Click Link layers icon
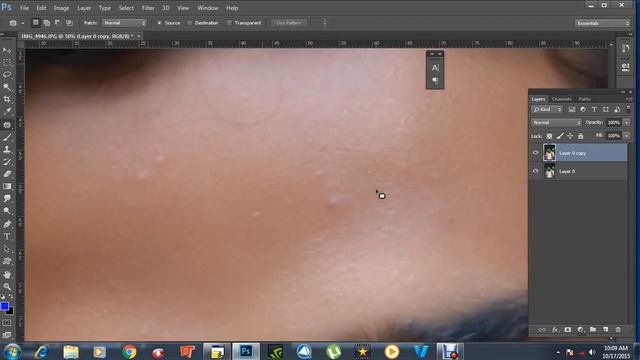 click(542, 329)
